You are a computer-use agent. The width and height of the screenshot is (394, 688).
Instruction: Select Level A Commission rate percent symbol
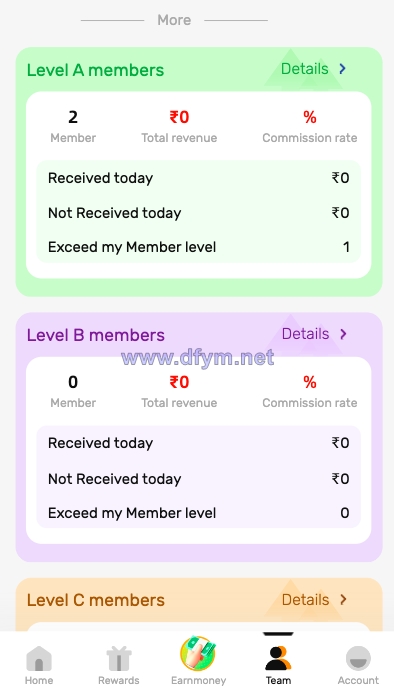point(310,117)
